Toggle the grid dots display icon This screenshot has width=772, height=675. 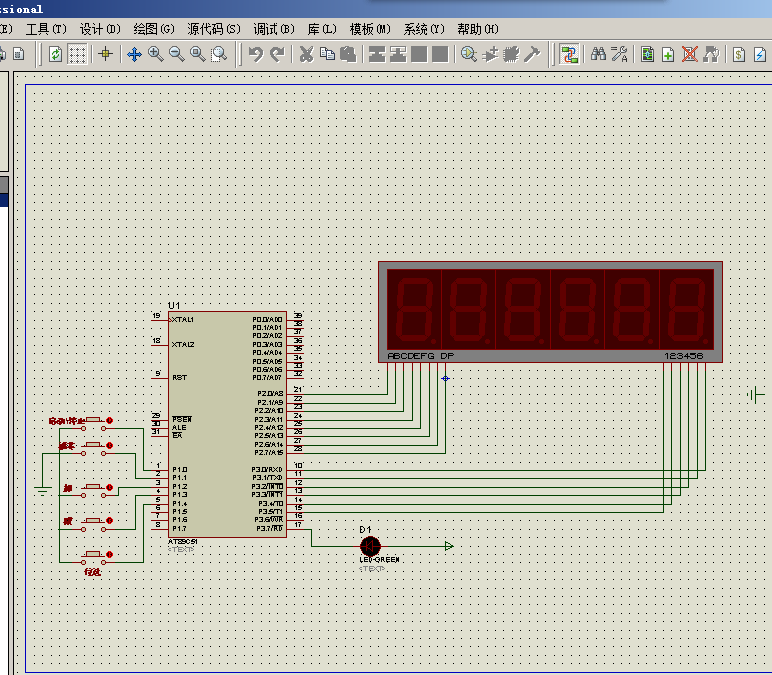77,54
